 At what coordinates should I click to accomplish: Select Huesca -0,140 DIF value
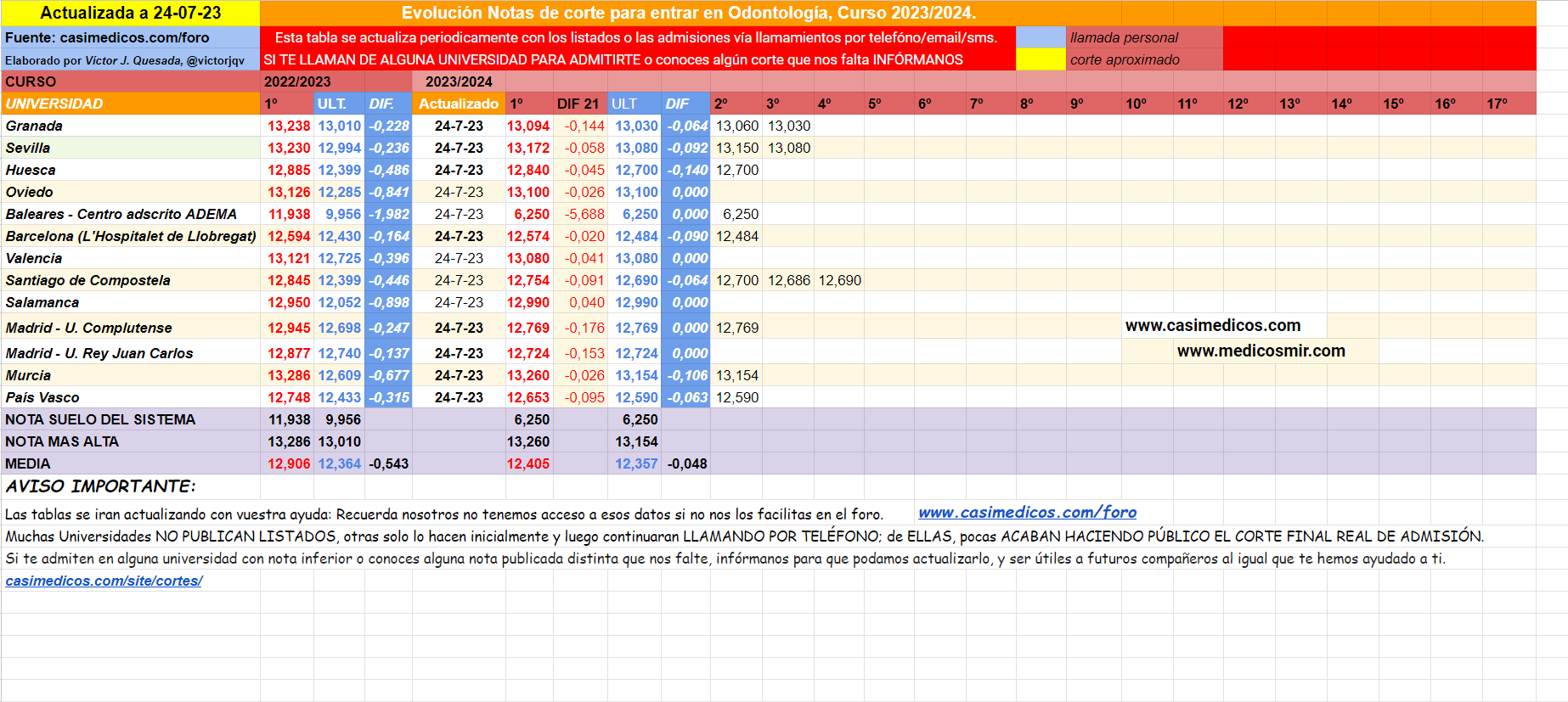686,170
